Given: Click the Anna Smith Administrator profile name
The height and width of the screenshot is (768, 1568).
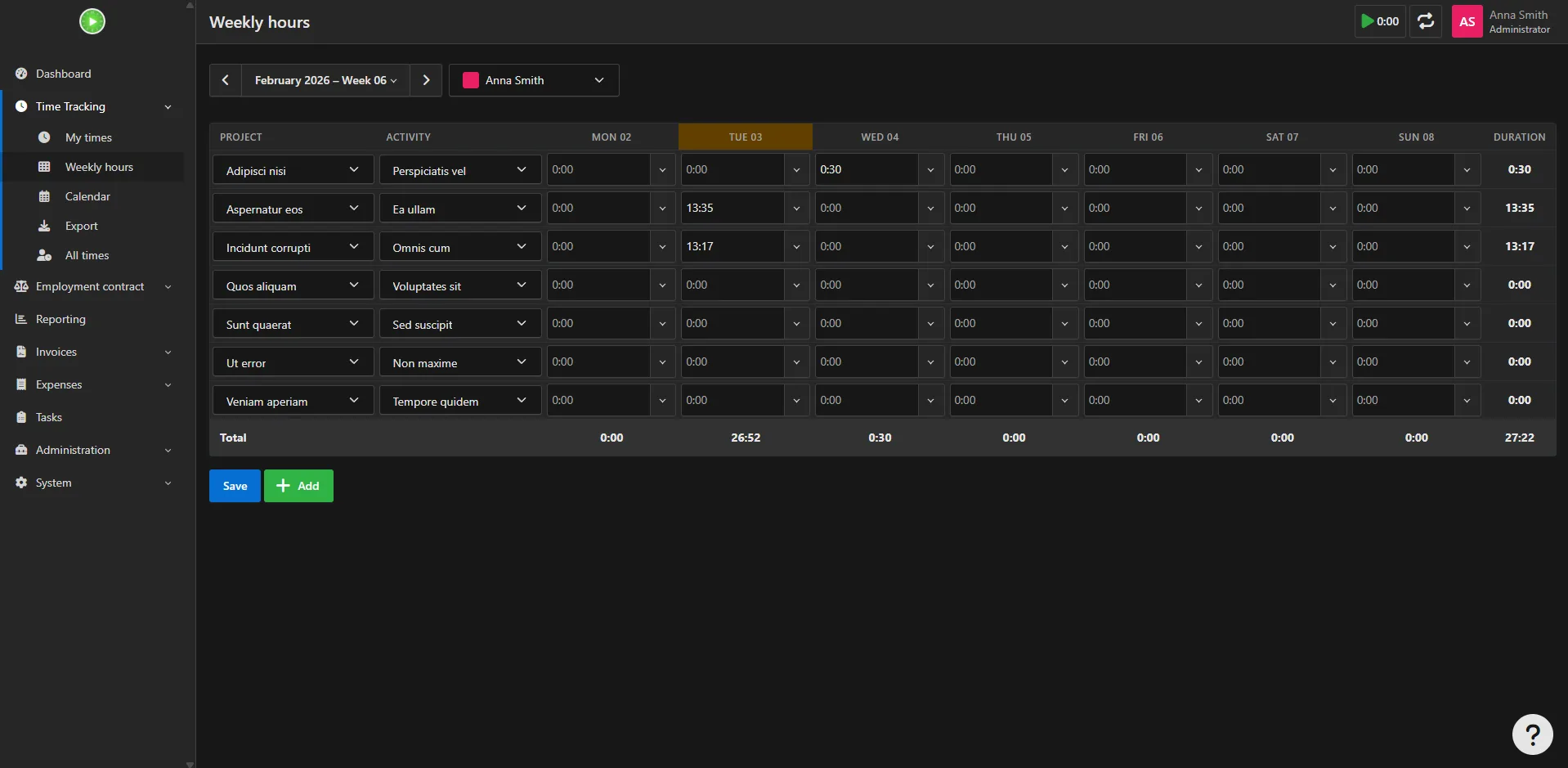Looking at the screenshot, I should (x=1519, y=21).
